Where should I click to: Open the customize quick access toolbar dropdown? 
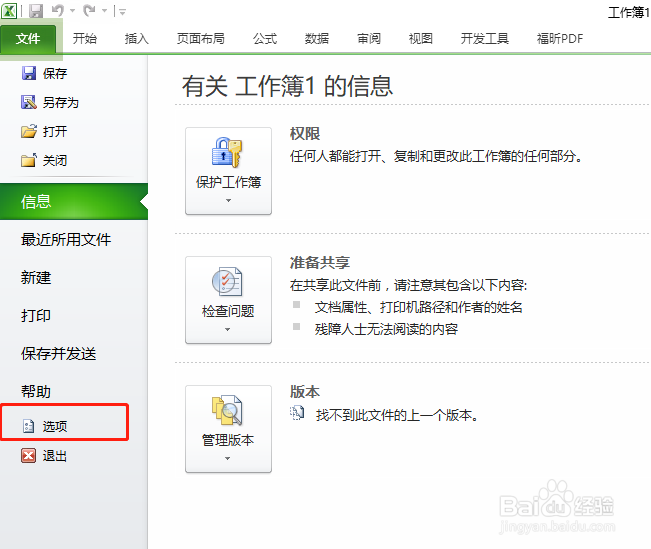(x=122, y=12)
